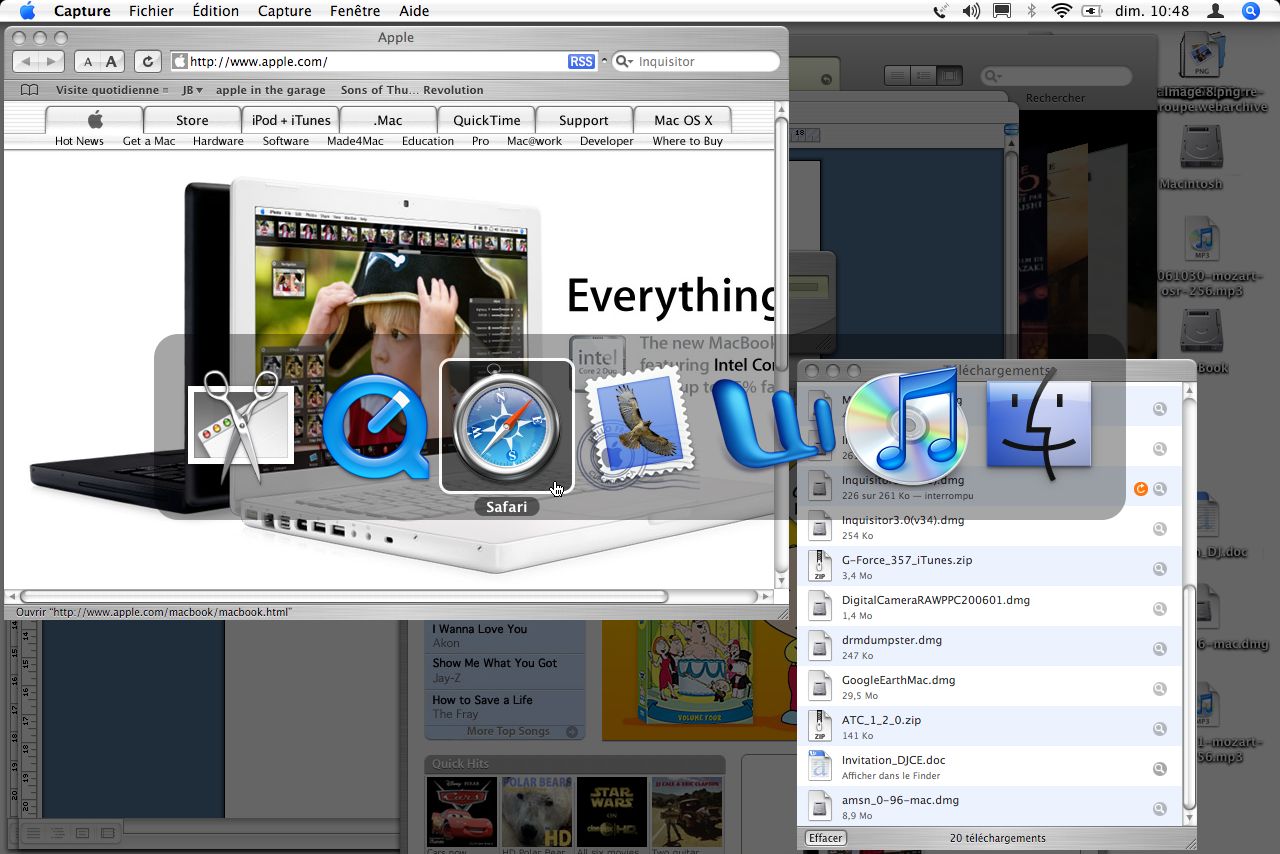Select Safari in the application switcher
The height and width of the screenshot is (854, 1280).
click(x=506, y=426)
